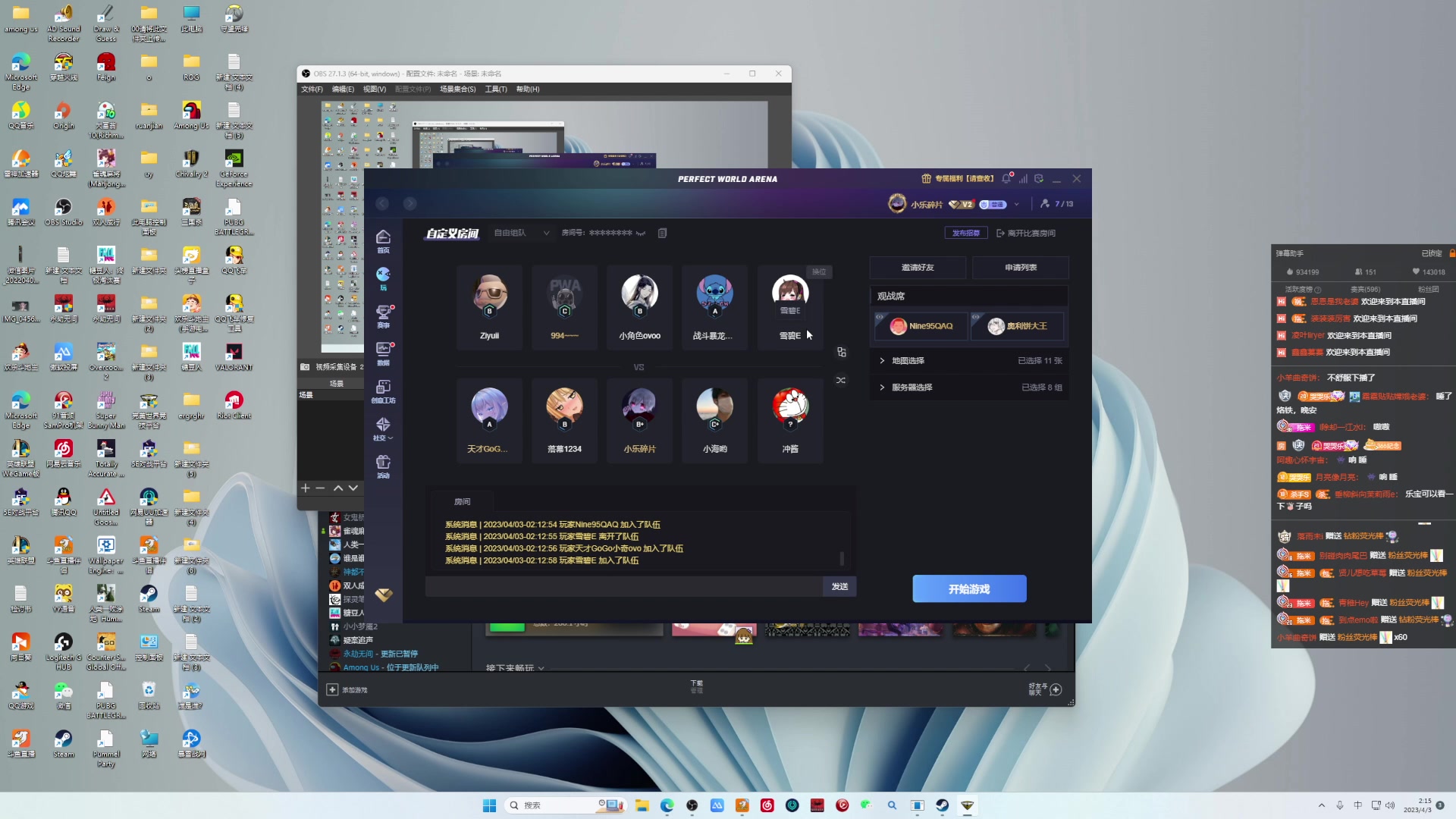Open the 自由组队 team mode dropdown
This screenshot has height=819, width=1456.
pyautogui.click(x=522, y=233)
